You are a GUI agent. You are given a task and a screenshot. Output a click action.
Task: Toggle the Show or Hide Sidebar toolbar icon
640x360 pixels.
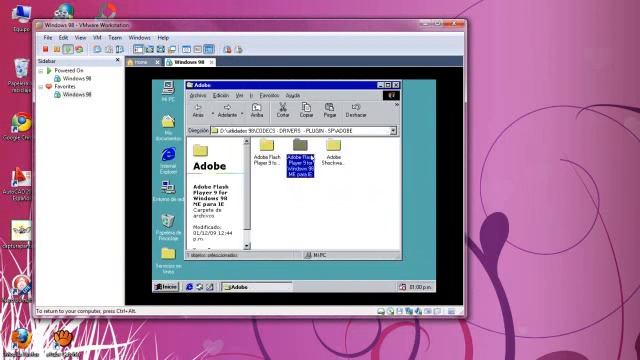tap(138, 49)
